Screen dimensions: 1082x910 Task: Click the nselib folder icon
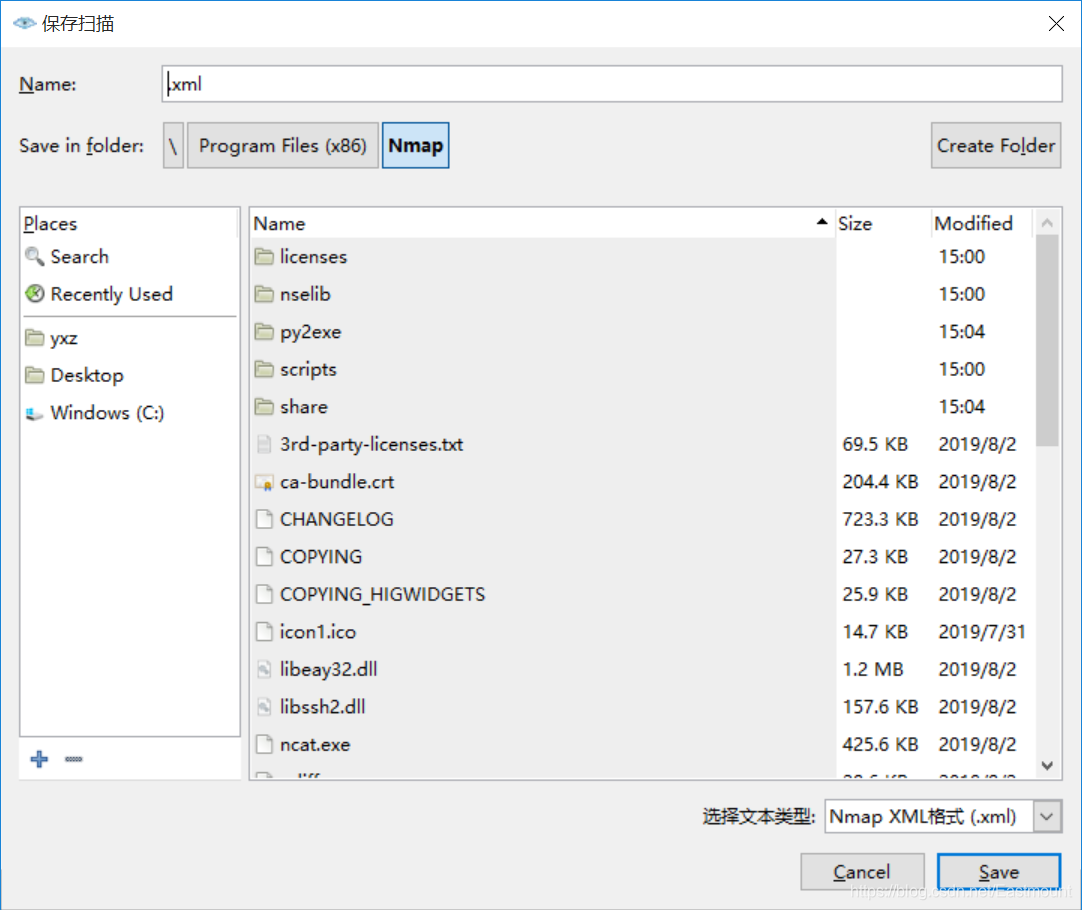(x=264, y=294)
